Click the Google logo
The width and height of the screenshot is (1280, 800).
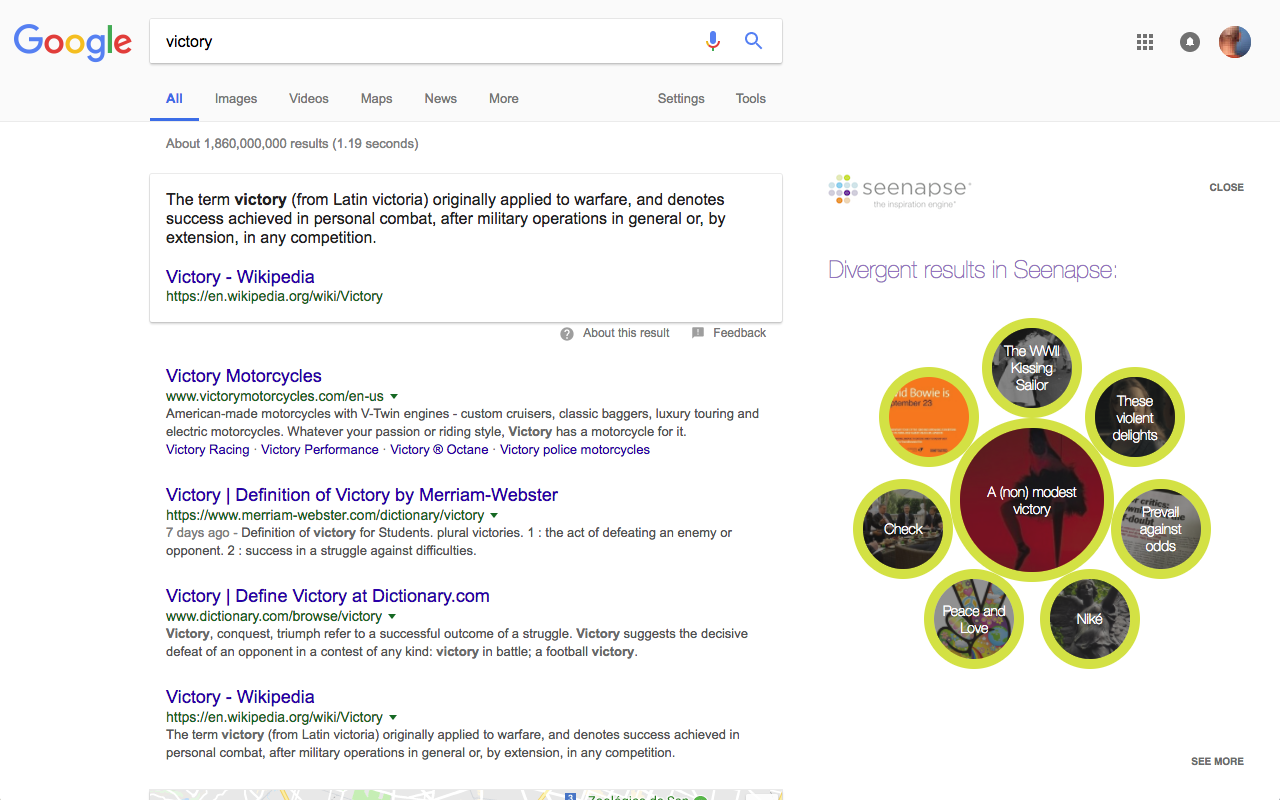[x=72, y=42]
